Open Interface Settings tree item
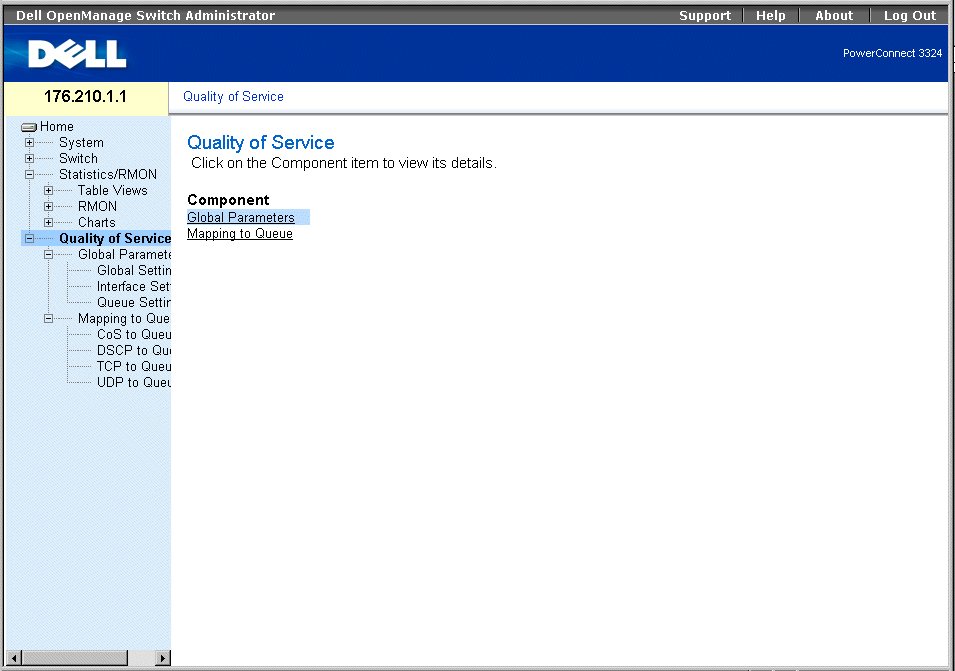Viewport: 955px width, 671px height. tap(134, 286)
